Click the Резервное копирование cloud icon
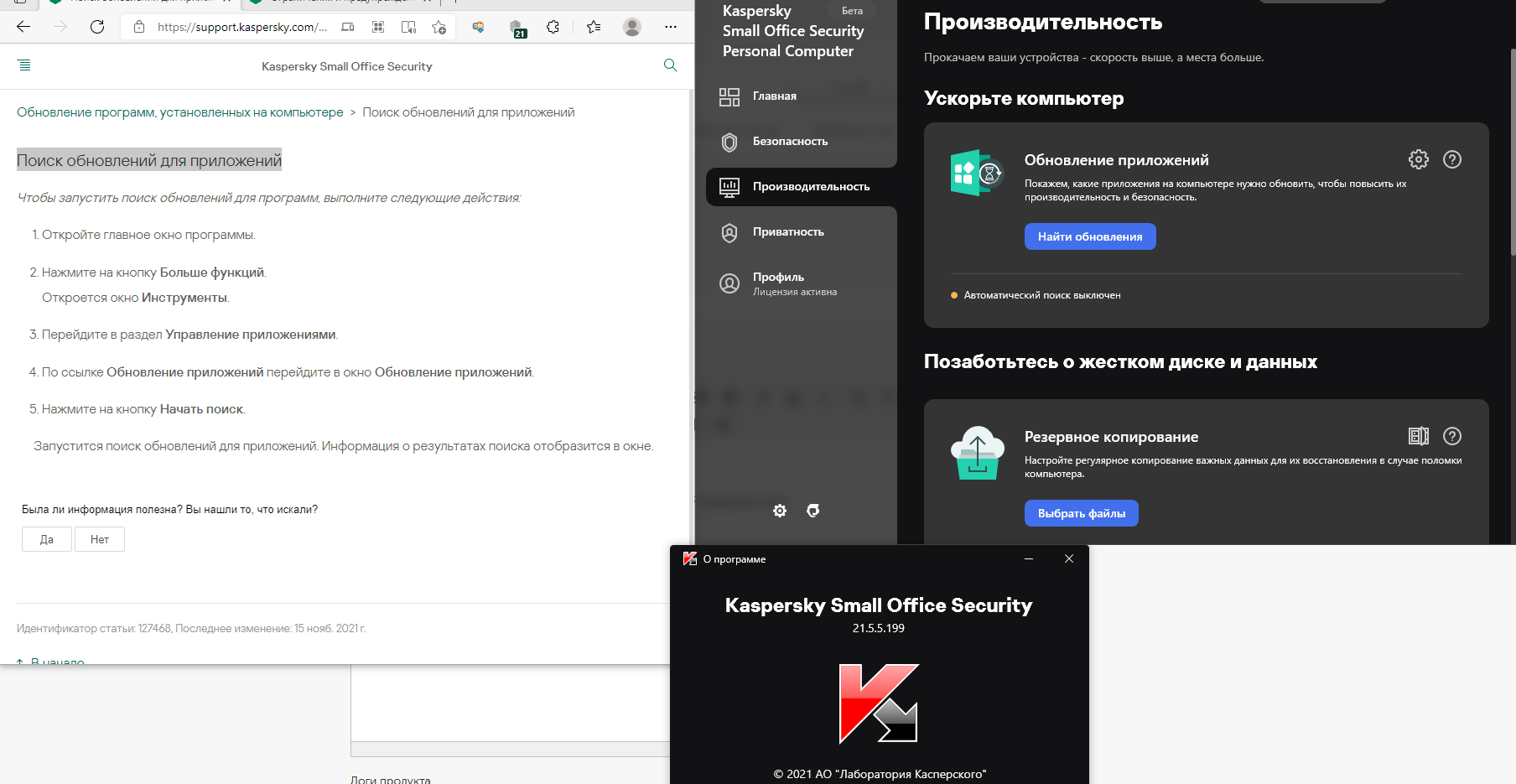The height and width of the screenshot is (784, 1516). coord(977,452)
